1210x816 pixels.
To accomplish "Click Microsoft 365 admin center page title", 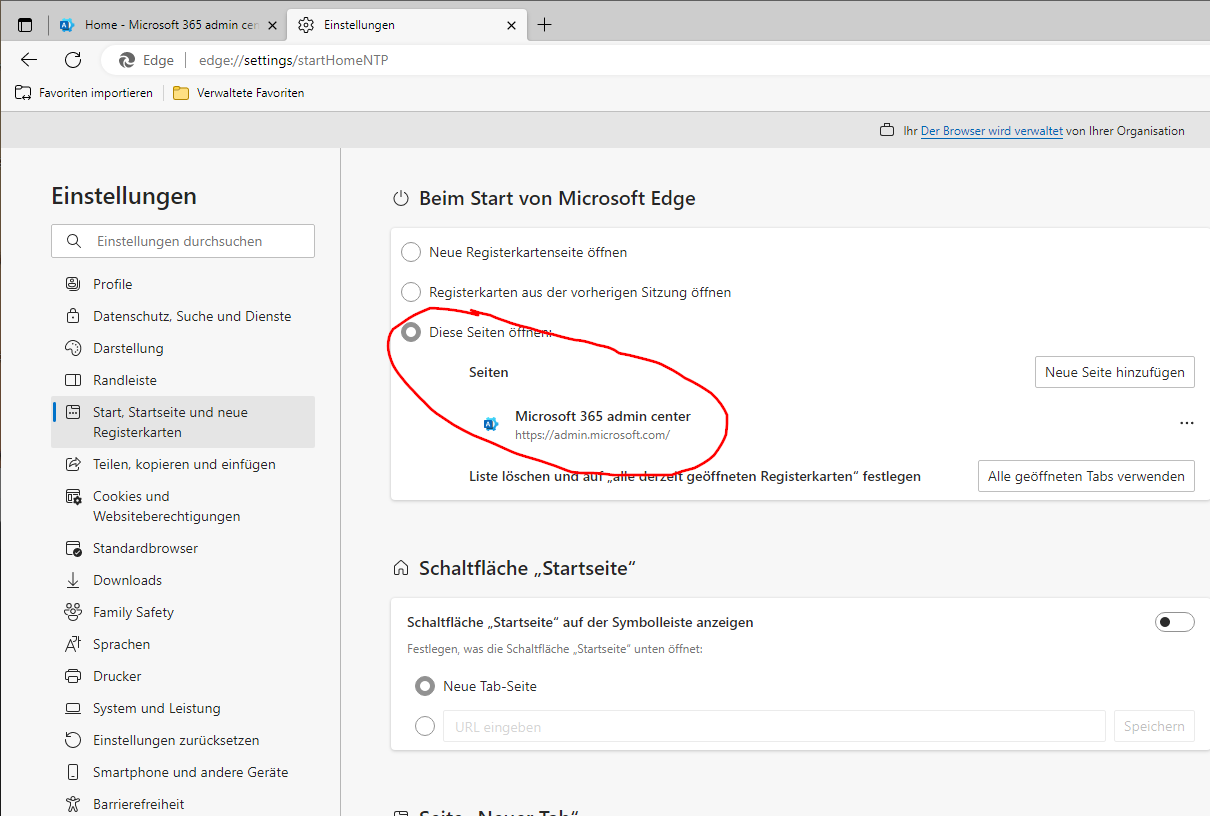I will (x=603, y=416).
